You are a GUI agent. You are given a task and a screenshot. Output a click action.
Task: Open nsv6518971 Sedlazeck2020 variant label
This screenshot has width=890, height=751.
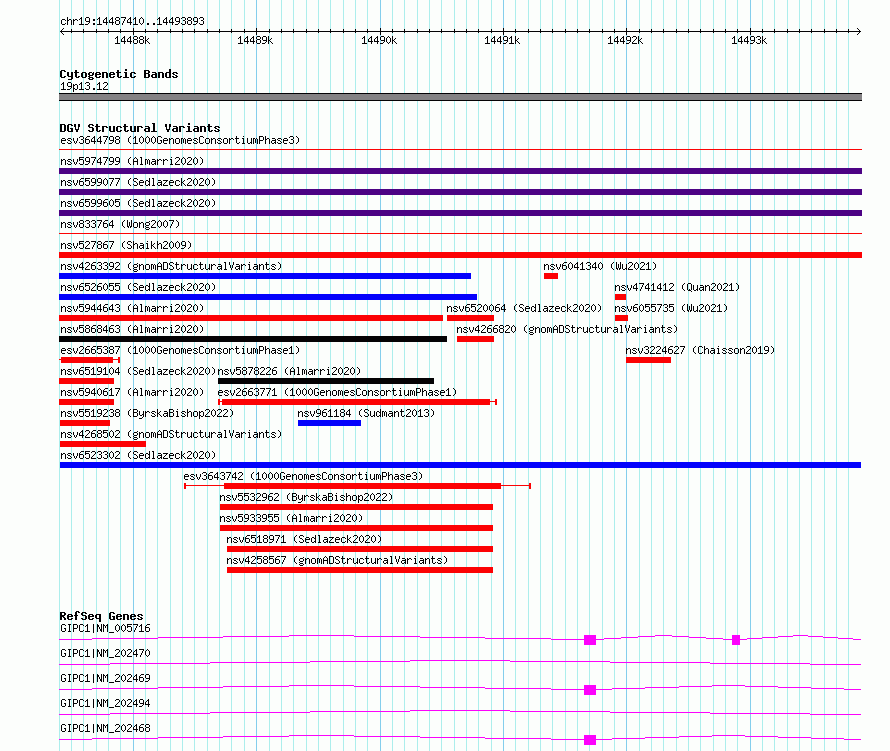click(x=304, y=539)
